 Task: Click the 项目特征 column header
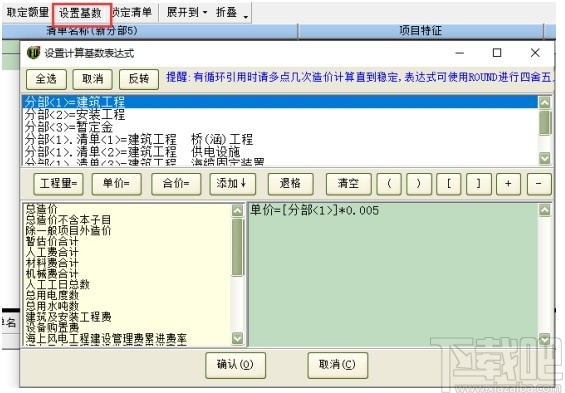421,31
